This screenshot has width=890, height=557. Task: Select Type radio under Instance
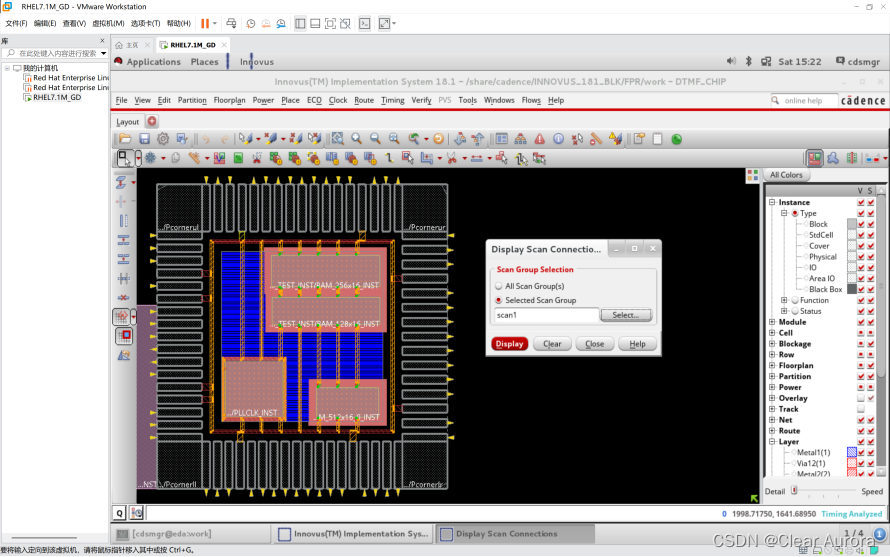(795, 213)
